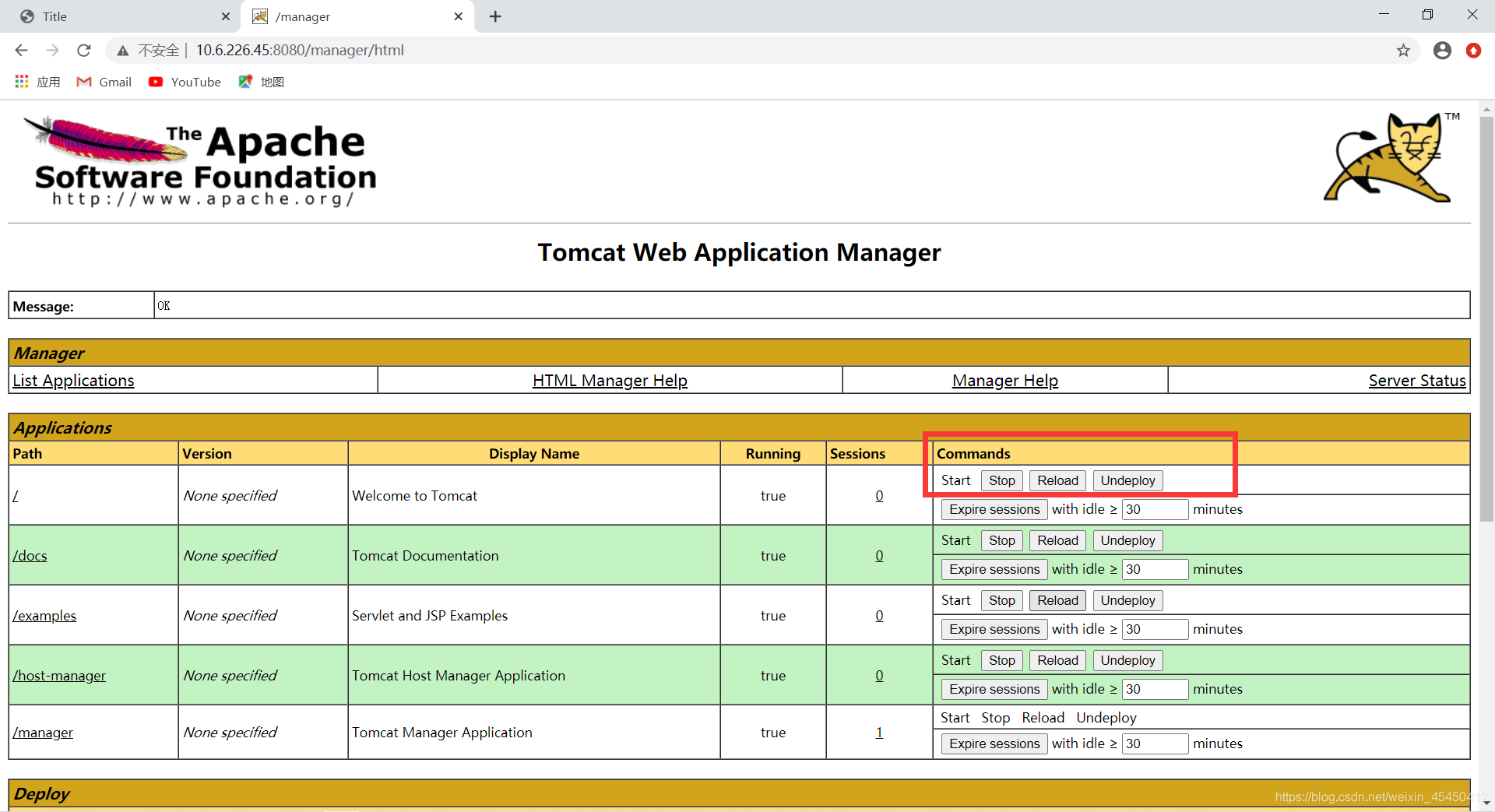
Task: Reload the manager page
Action: click(84, 51)
